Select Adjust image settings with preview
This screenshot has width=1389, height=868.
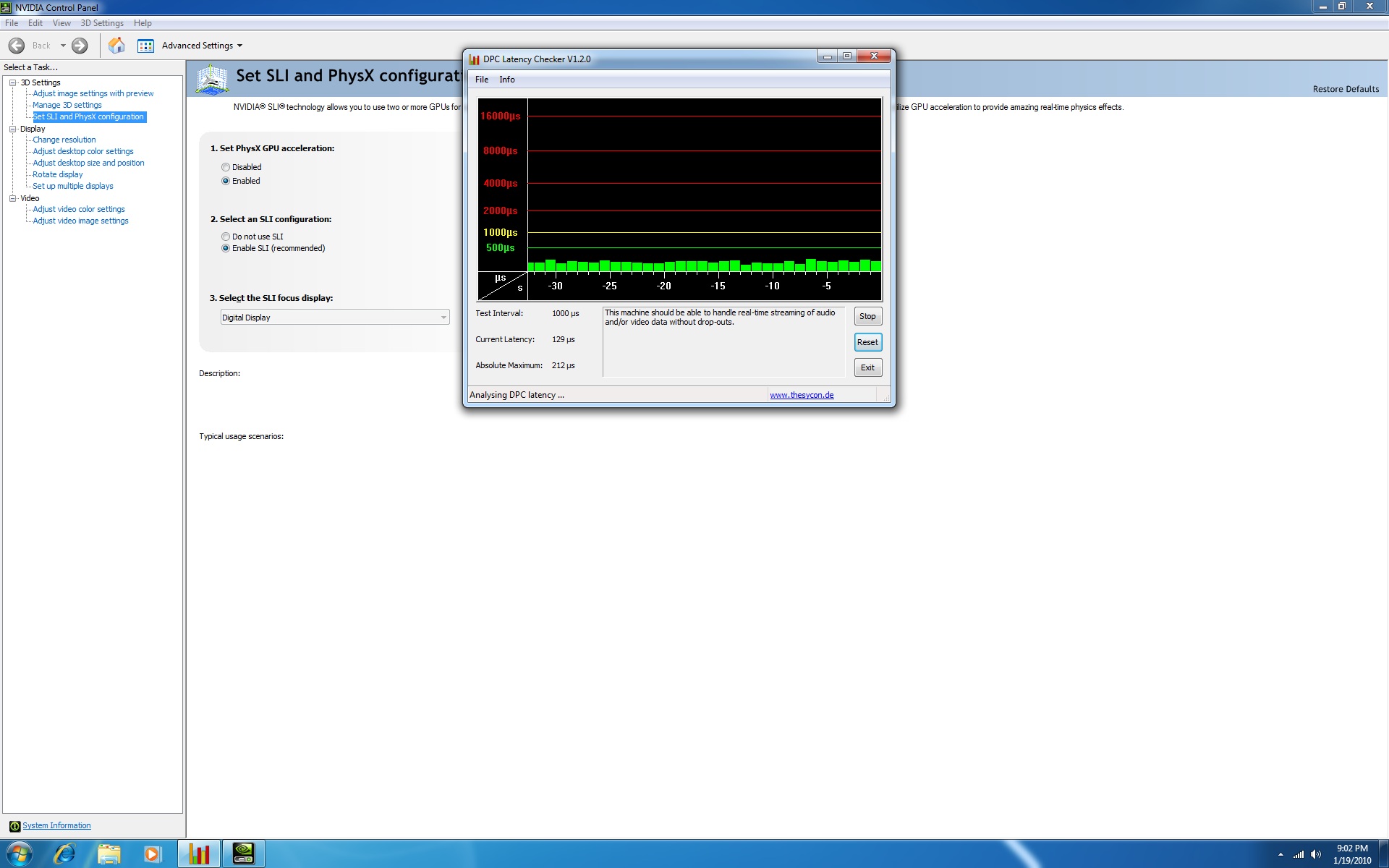coord(93,93)
